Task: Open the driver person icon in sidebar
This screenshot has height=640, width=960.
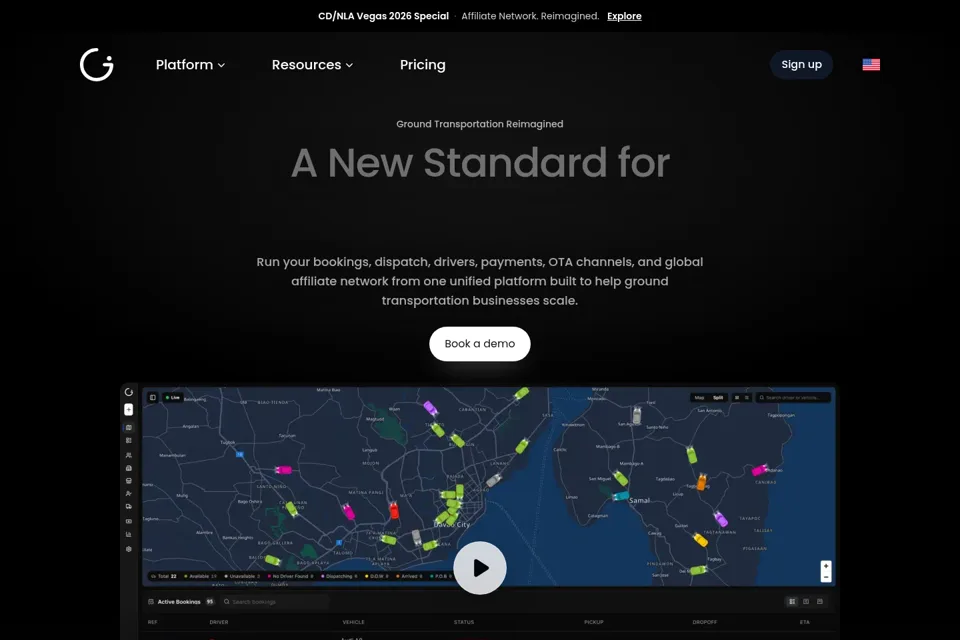Action: click(x=129, y=494)
